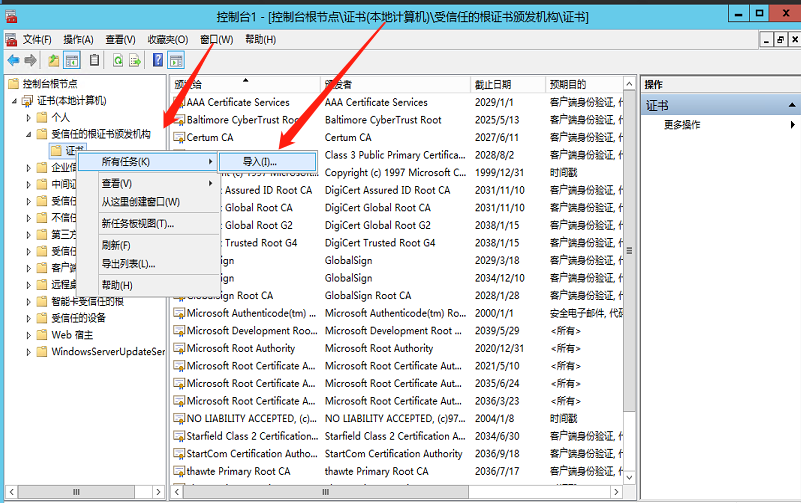Expand the WindowsServerUpdateServices tree node
Image resolution: width=801 pixels, height=503 pixels.
point(29,352)
